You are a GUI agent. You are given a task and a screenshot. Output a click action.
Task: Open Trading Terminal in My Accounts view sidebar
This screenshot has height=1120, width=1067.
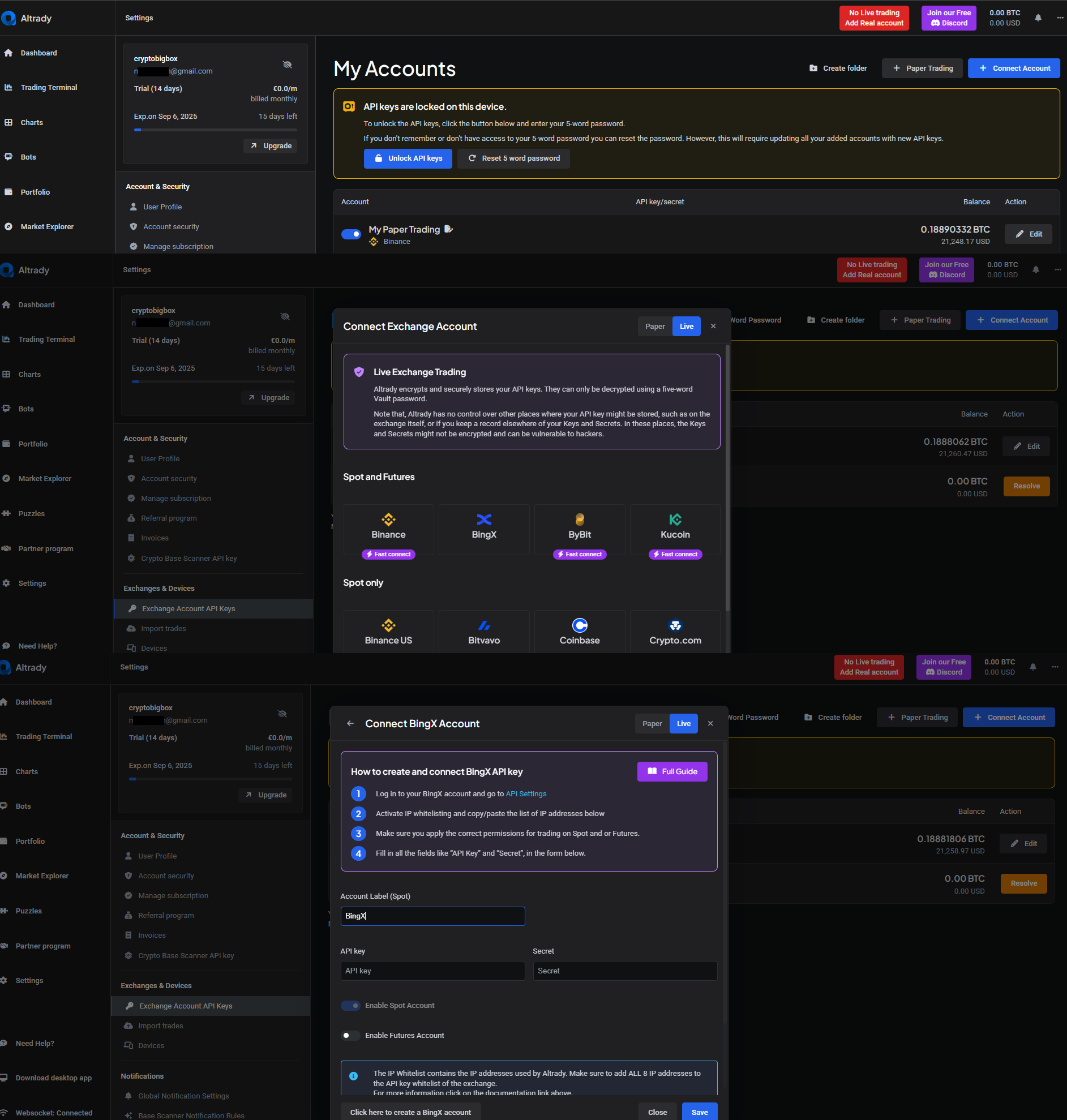(49, 88)
